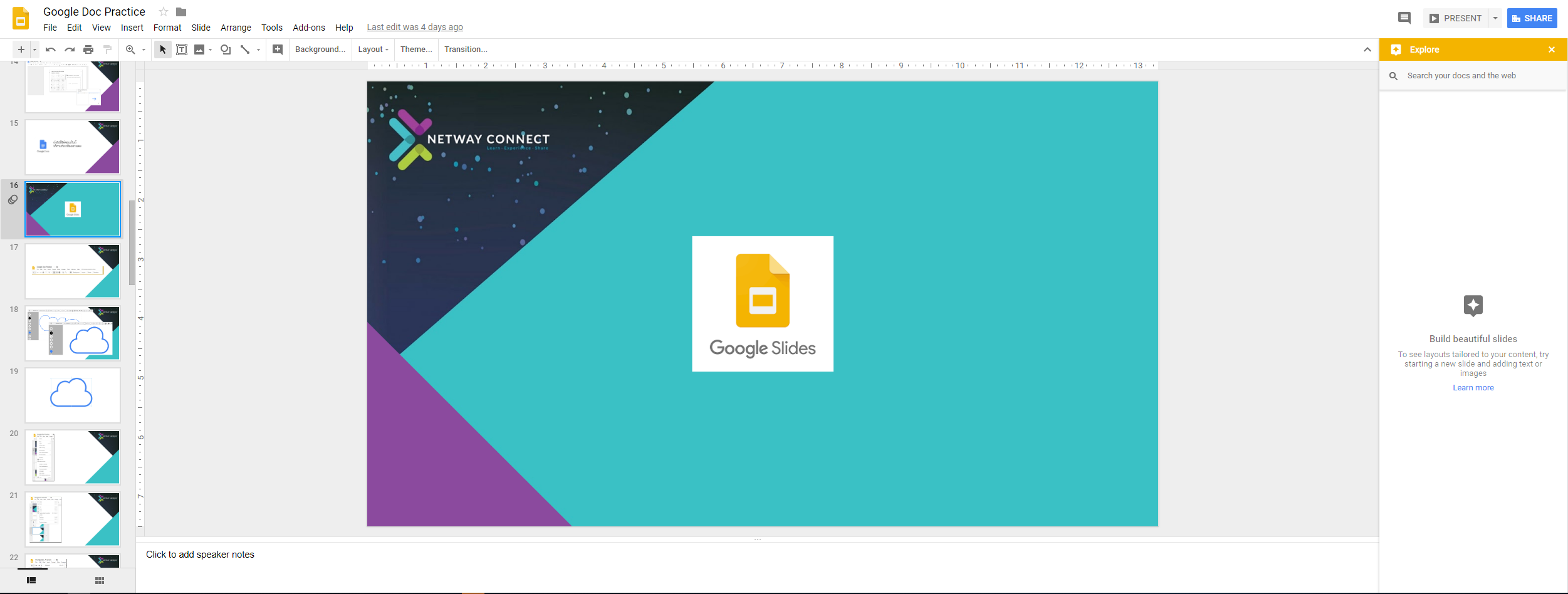Switch to filmstrip view of slides
This screenshot has width=1568, height=594.
(x=31, y=581)
